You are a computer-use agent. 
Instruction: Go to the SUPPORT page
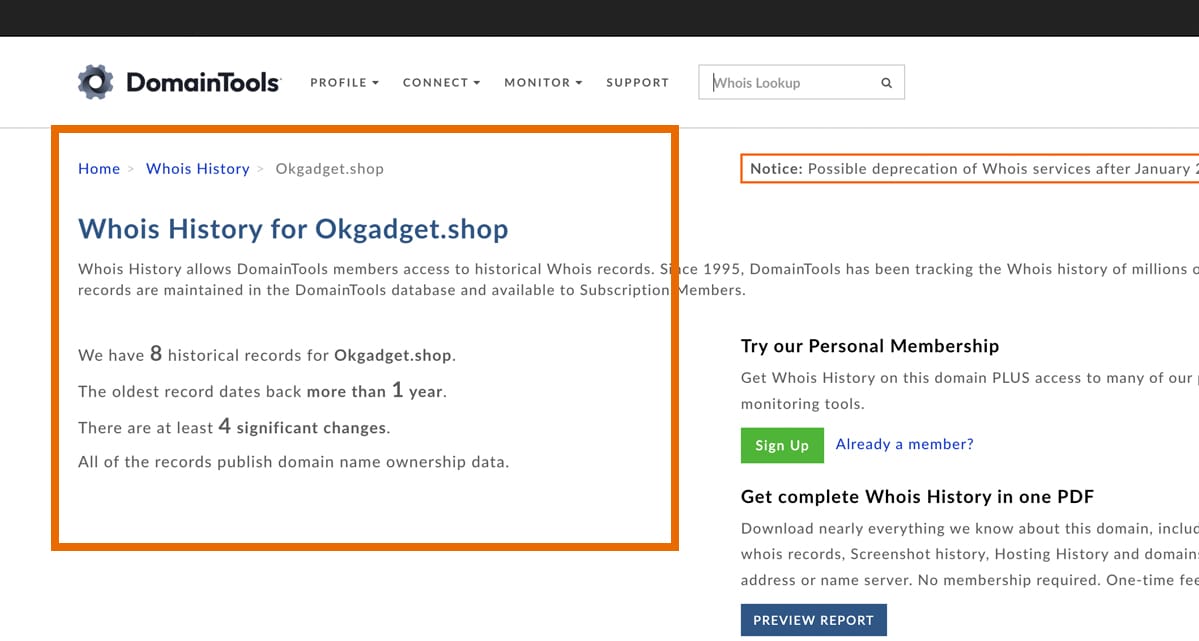pyautogui.click(x=638, y=83)
